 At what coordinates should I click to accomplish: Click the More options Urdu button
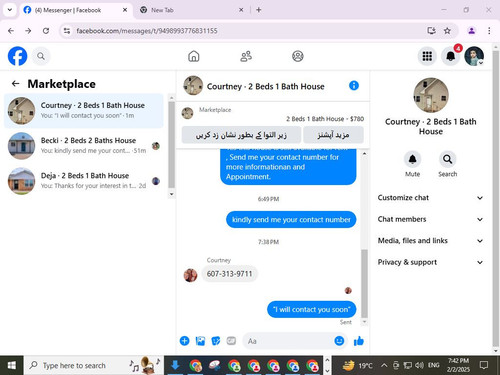click(333, 135)
